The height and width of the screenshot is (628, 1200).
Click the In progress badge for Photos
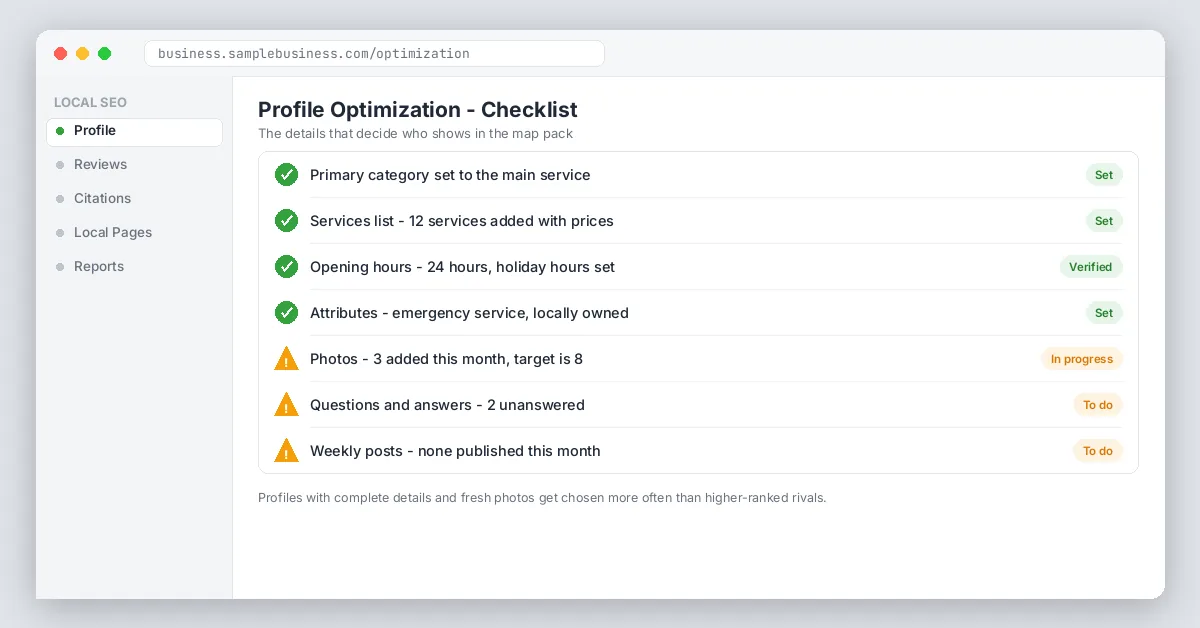coord(1082,359)
